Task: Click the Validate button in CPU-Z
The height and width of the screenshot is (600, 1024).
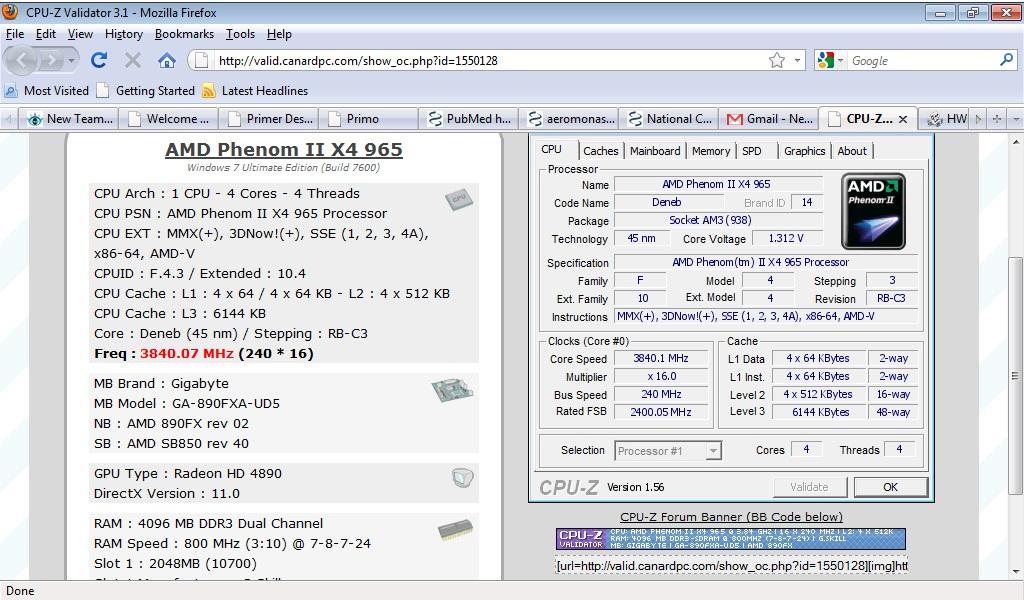Action: click(x=810, y=487)
